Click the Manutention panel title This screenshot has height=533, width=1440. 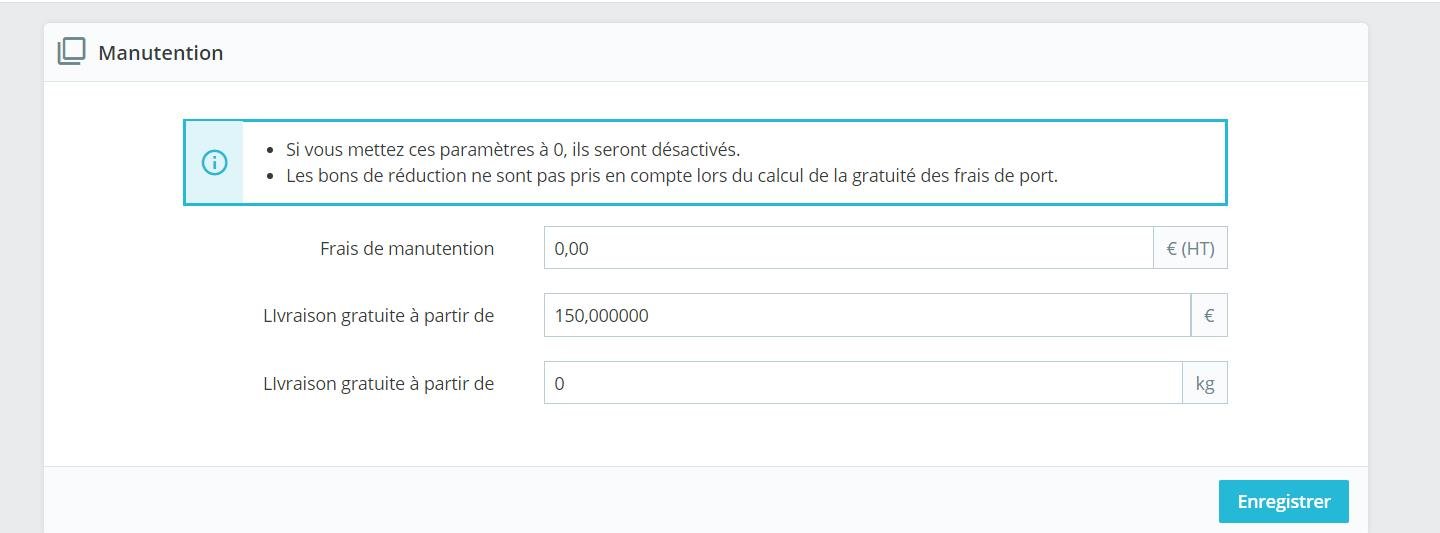(x=161, y=53)
